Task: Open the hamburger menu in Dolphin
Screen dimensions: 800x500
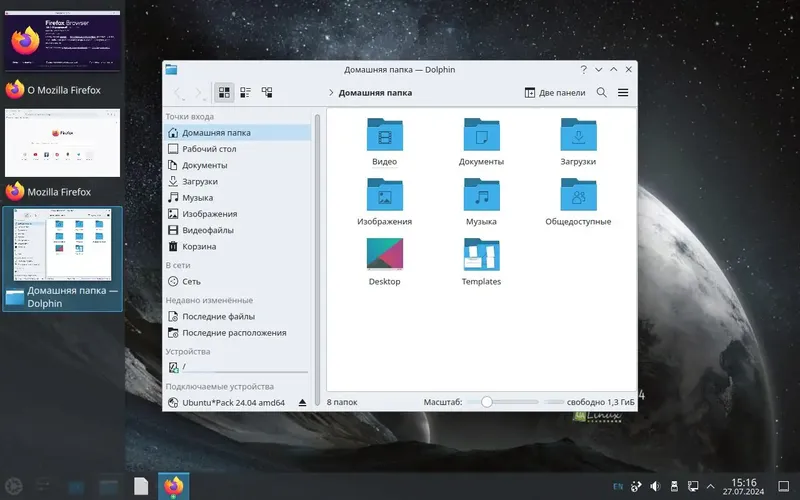Action: tap(623, 92)
